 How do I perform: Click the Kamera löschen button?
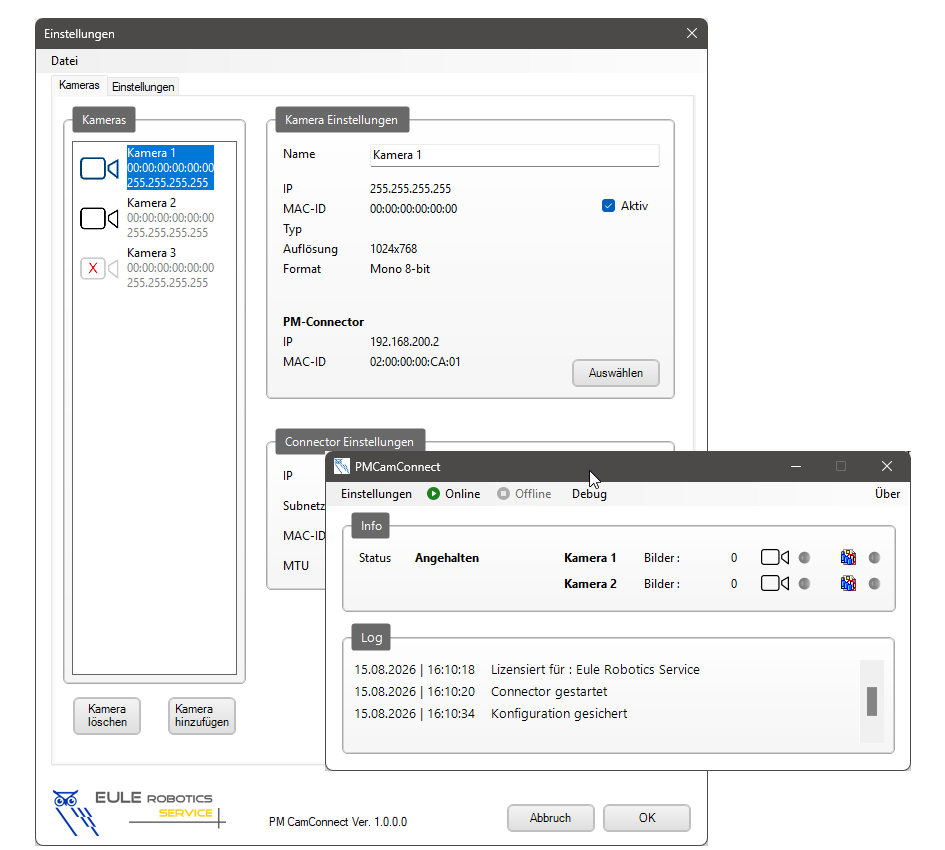(107, 716)
